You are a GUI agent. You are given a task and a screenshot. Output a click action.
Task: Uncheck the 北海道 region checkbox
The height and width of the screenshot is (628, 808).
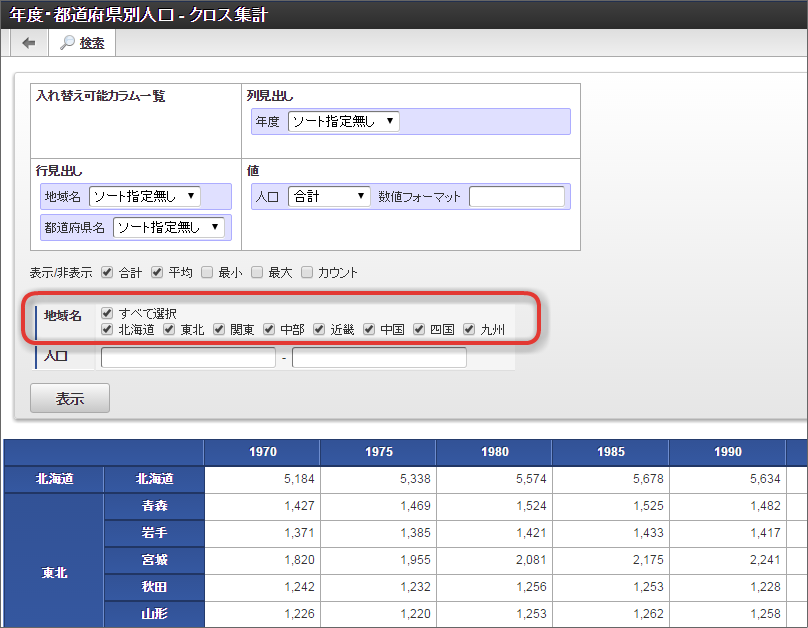tap(107, 329)
